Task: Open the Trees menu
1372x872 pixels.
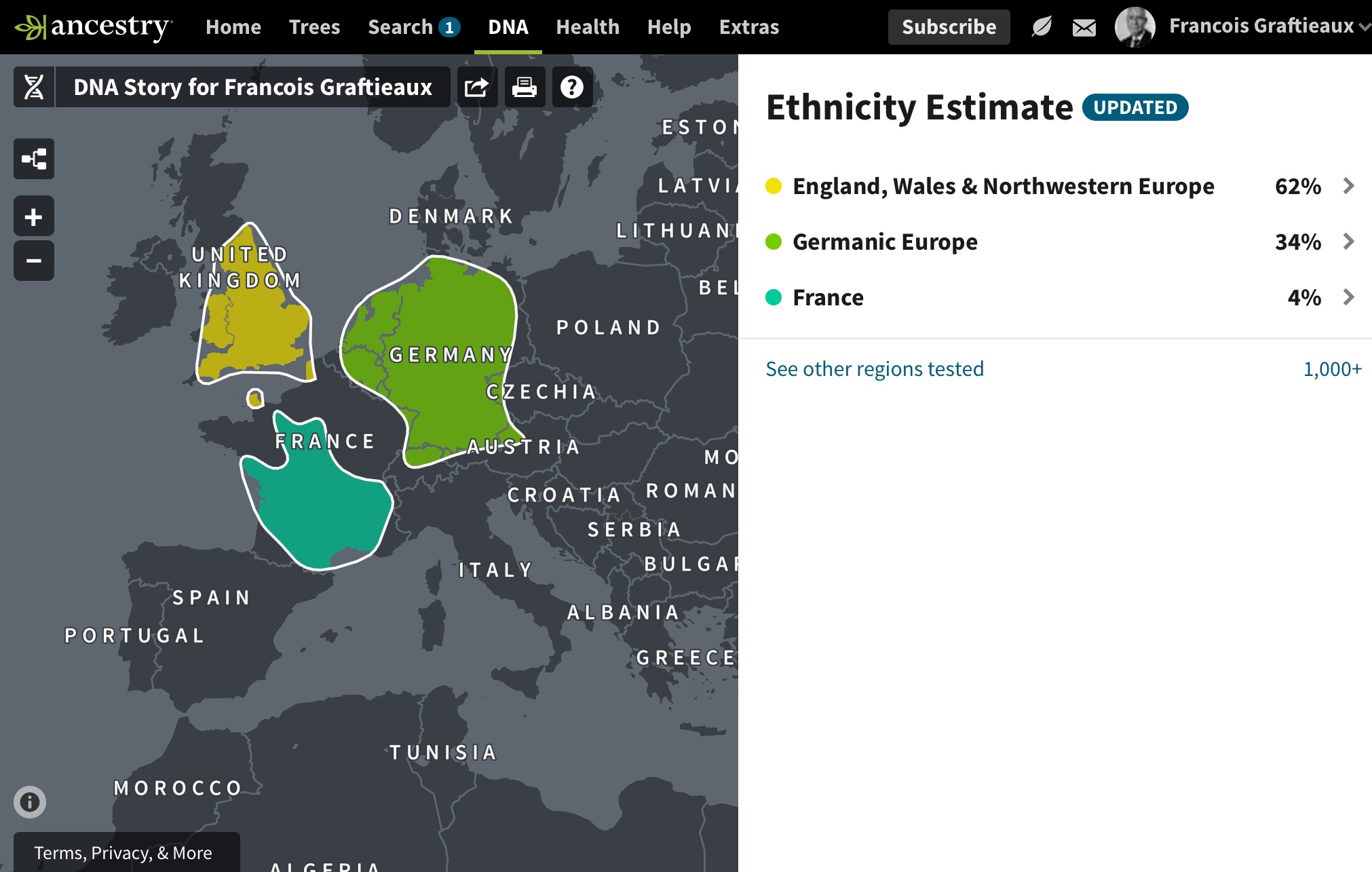Action: (314, 27)
